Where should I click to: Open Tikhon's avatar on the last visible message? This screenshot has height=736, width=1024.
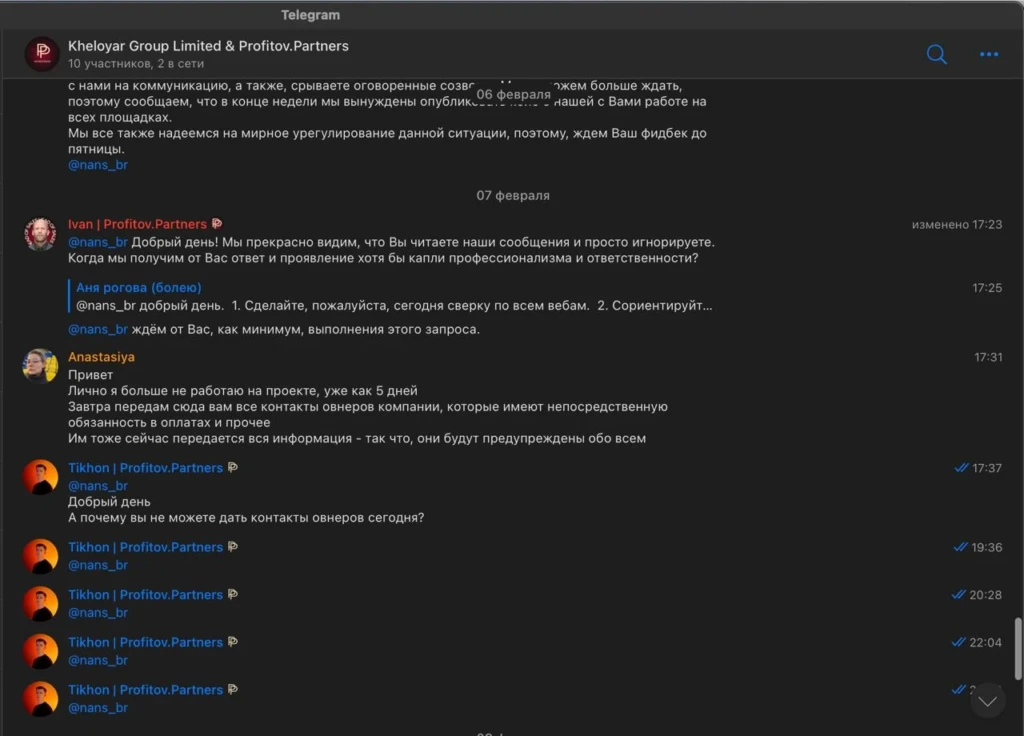(x=40, y=699)
